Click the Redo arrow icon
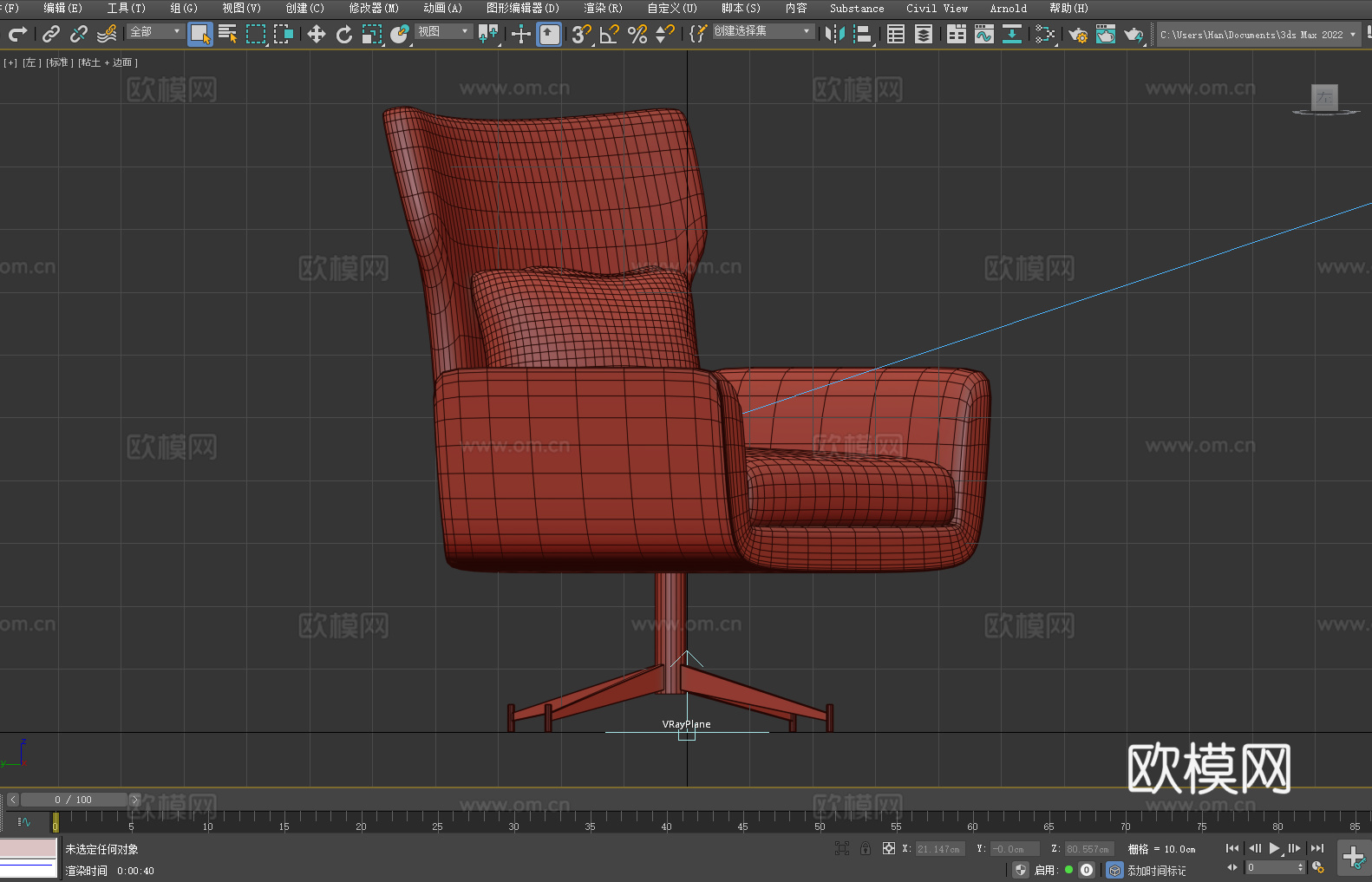This screenshot has height=882, width=1372. (17, 34)
